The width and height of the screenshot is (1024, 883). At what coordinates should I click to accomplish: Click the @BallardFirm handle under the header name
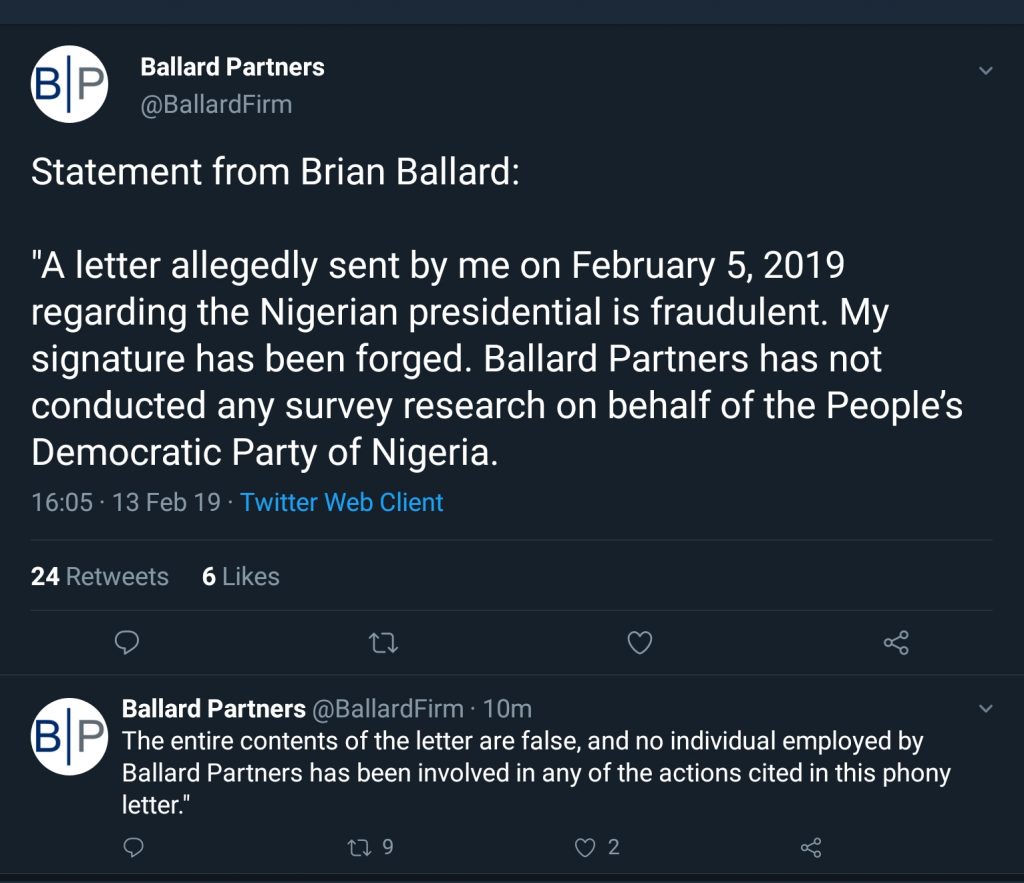[x=216, y=104]
